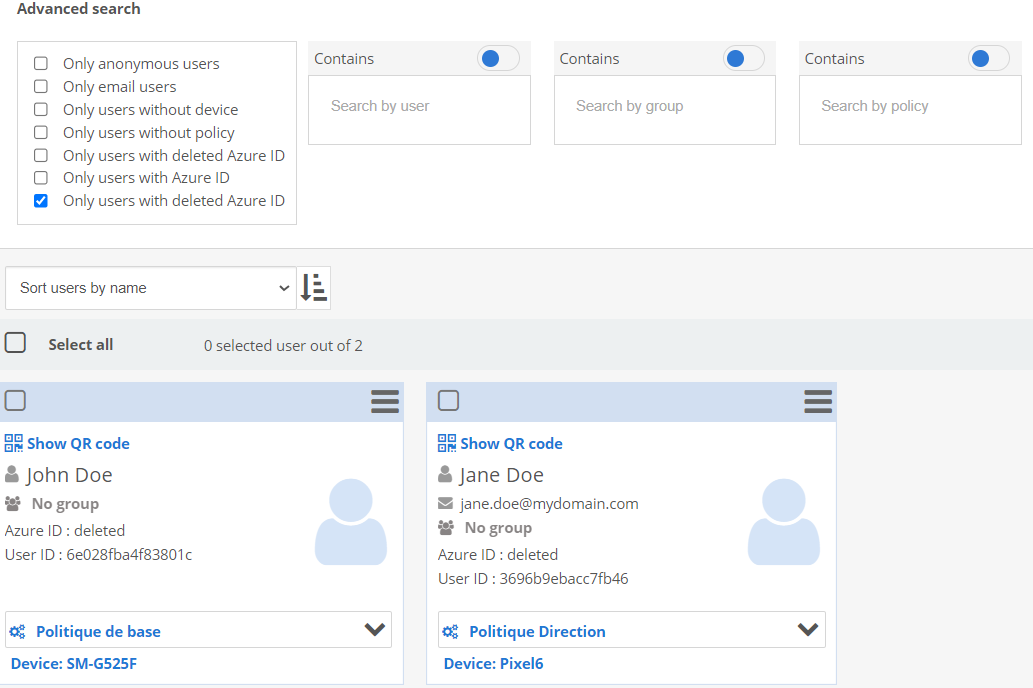Image resolution: width=1033 pixels, height=688 pixels.
Task: Check the Only anonymous users checkbox
Action: pos(41,64)
